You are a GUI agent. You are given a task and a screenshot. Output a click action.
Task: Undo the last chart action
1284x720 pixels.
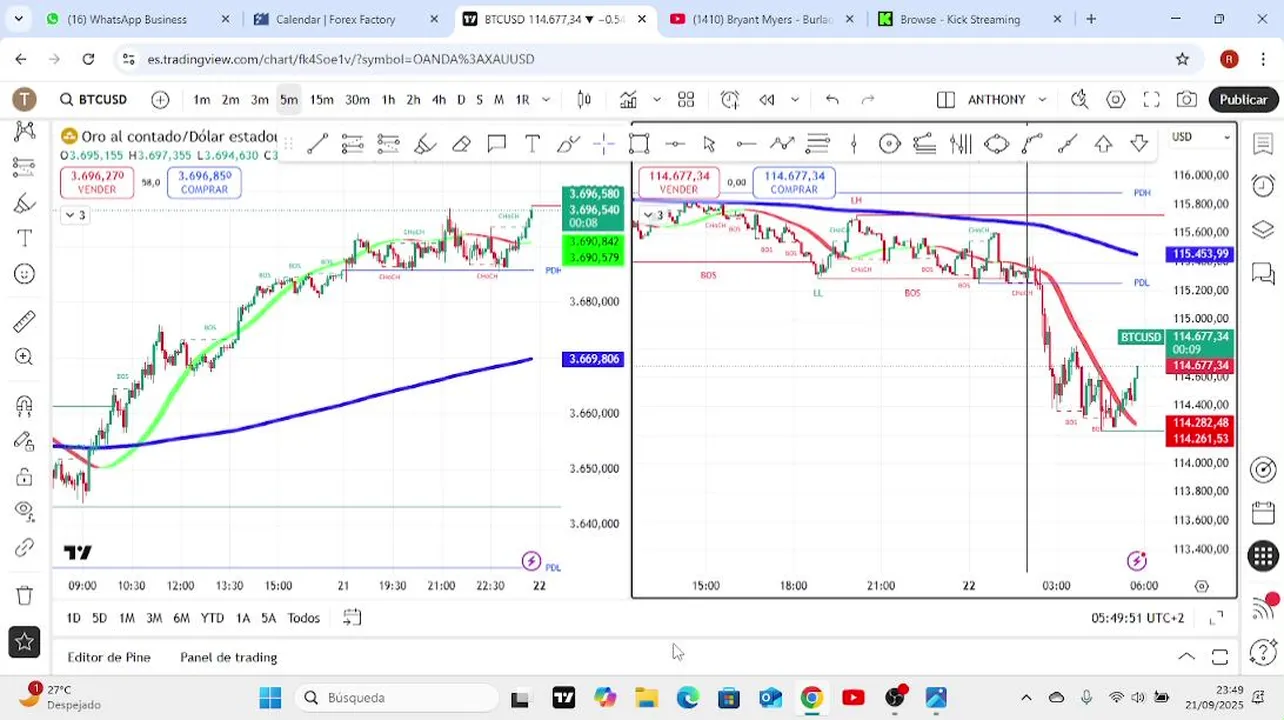click(x=832, y=100)
